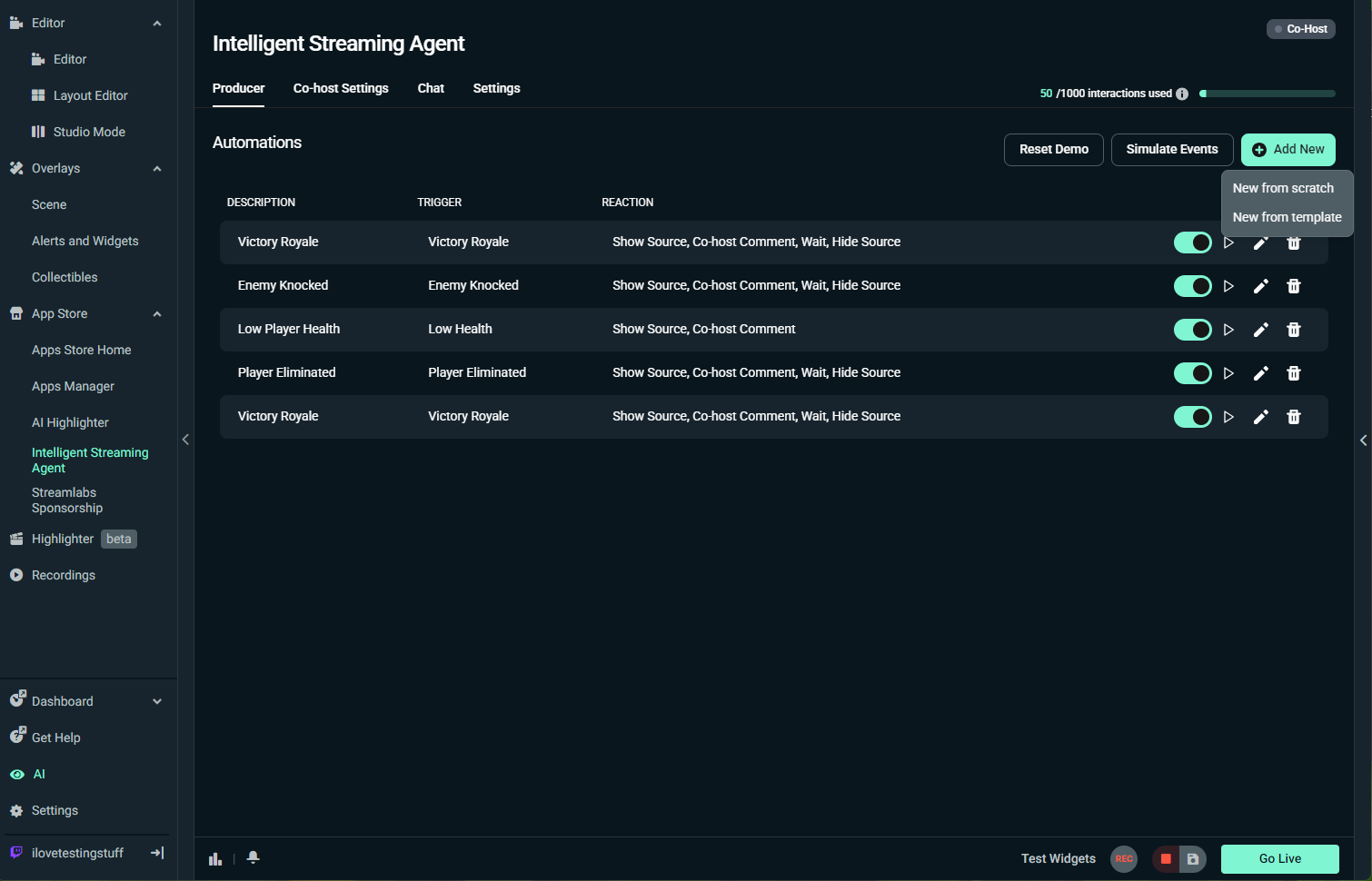Open notifications via the bell icon
The image size is (1372, 881).
click(253, 857)
